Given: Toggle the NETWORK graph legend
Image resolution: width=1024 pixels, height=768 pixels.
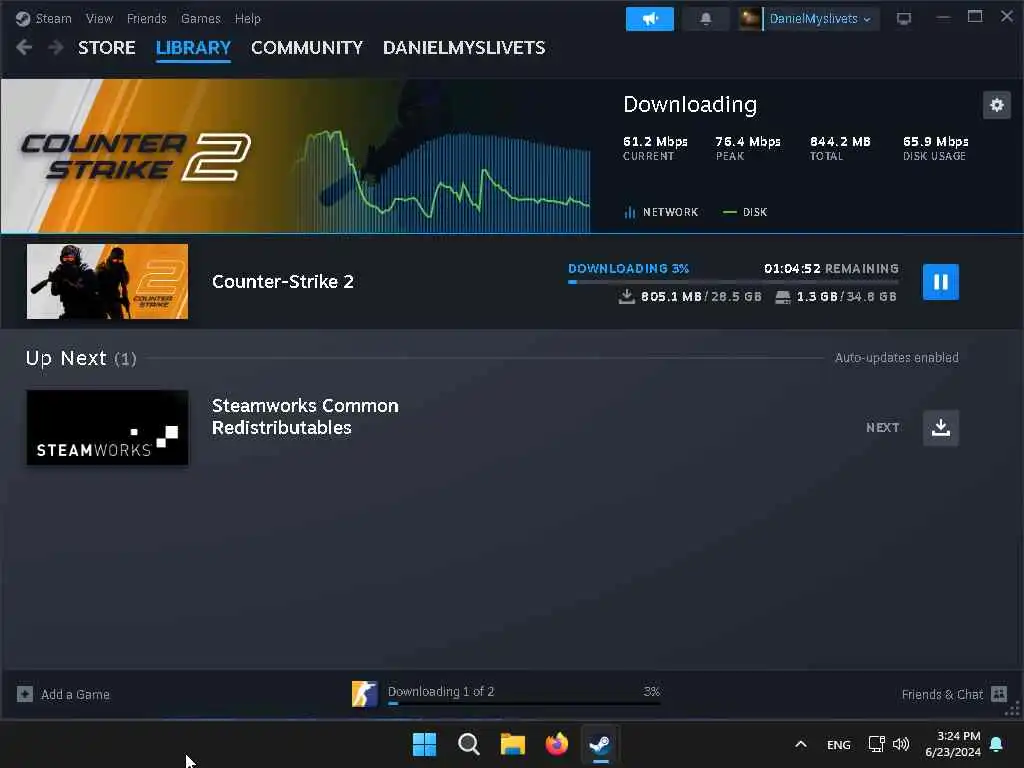Looking at the screenshot, I should pyautogui.click(x=662, y=212).
